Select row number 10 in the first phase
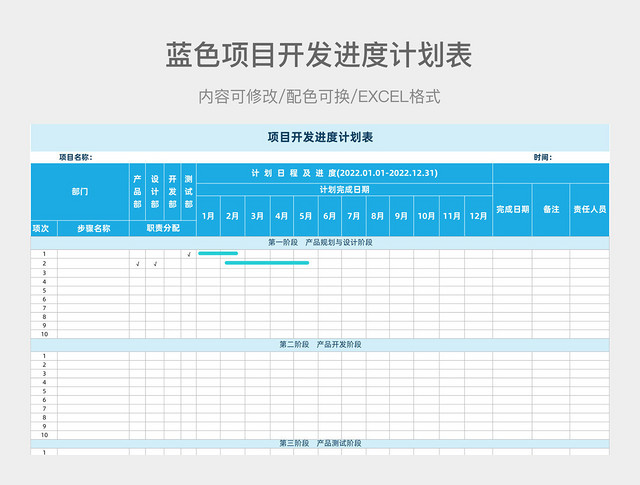 (44, 334)
